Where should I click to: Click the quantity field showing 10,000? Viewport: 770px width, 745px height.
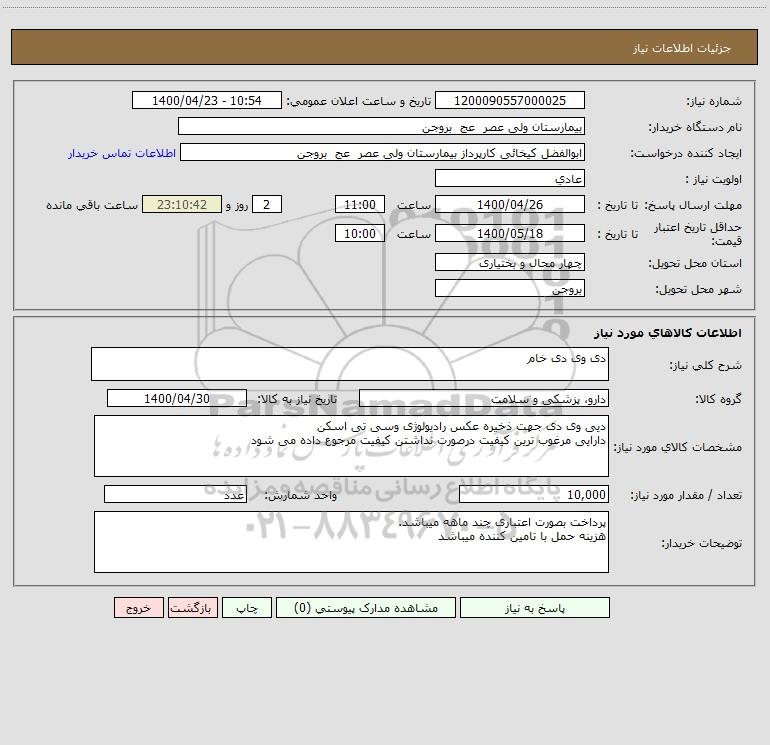tap(534, 495)
